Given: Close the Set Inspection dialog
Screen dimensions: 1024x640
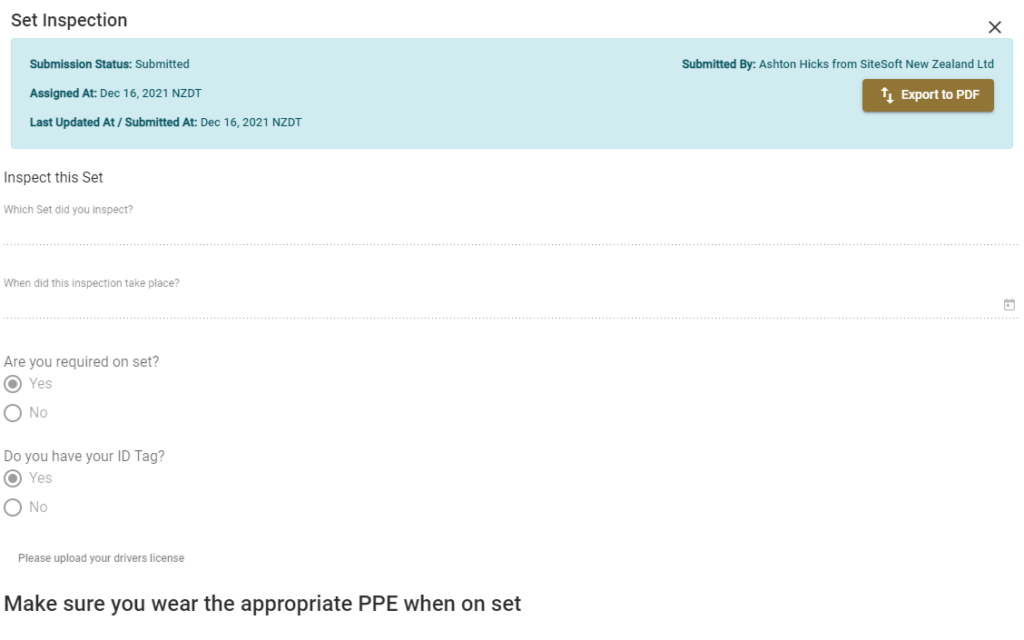Looking at the screenshot, I should pyautogui.click(x=994, y=27).
